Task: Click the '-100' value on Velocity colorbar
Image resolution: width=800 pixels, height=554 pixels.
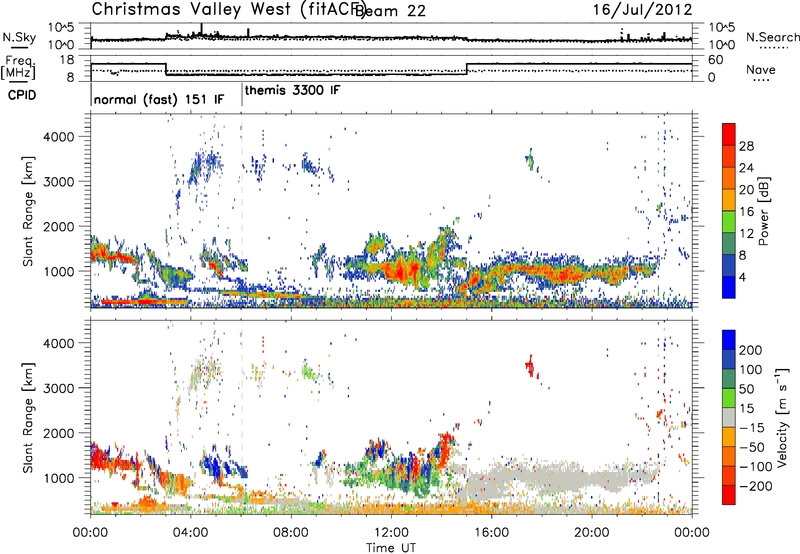Action: (755, 467)
